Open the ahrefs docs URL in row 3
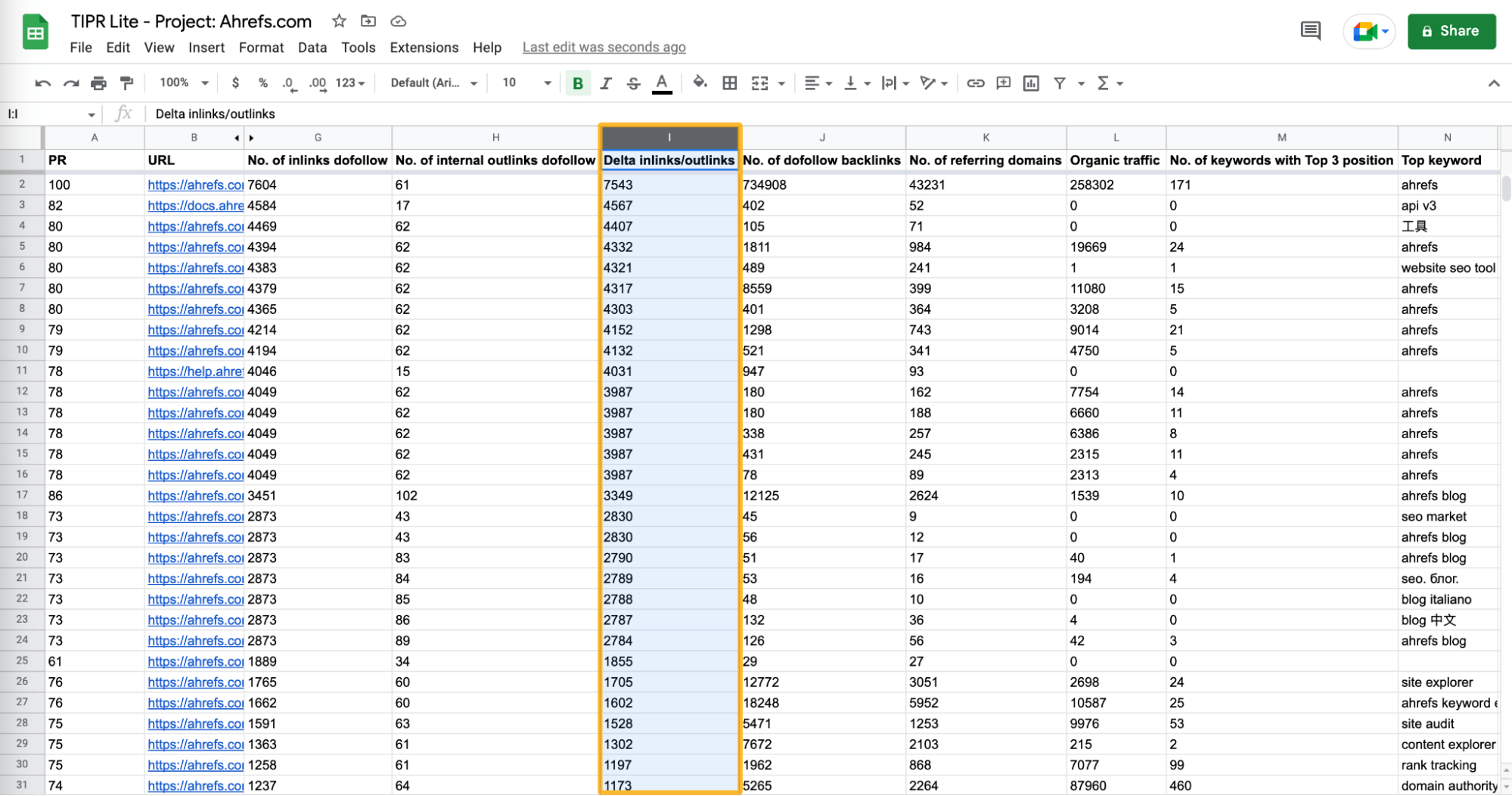The image size is (1512, 796). click(194, 205)
